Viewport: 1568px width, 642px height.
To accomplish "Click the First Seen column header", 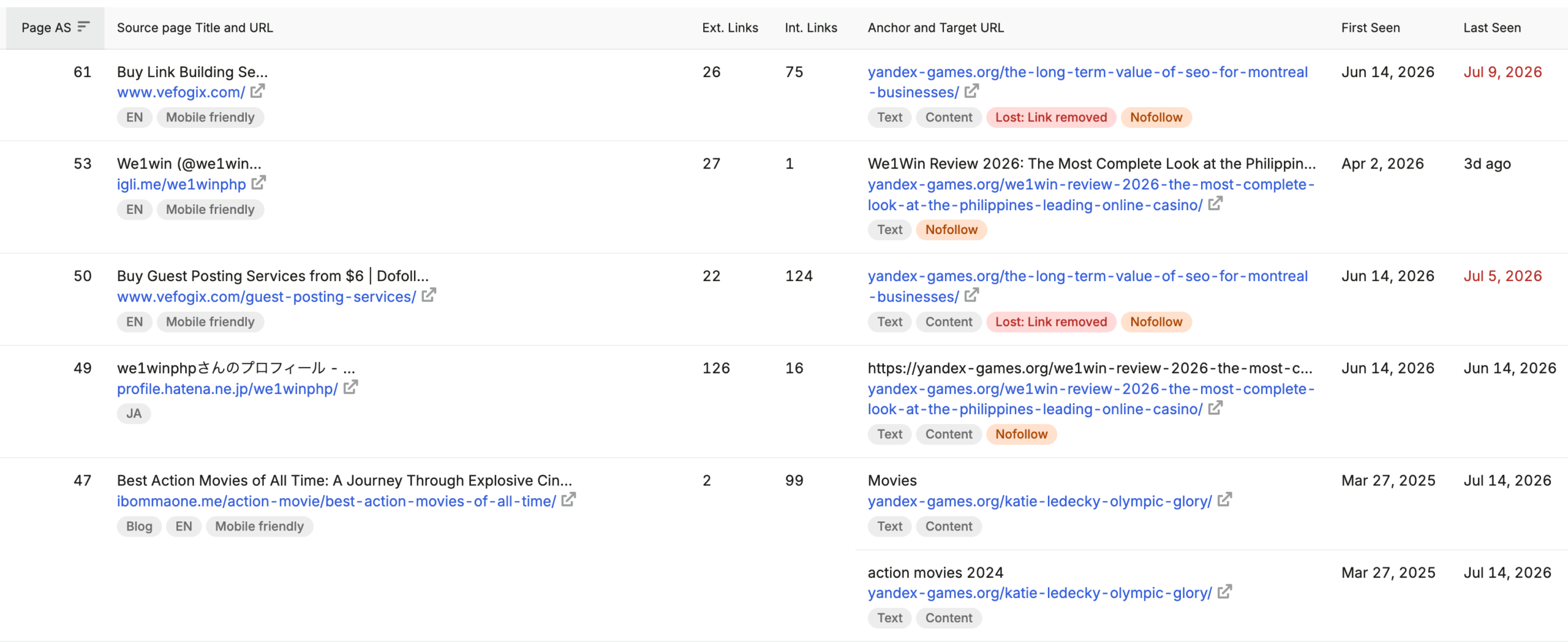I will click(1370, 28).
